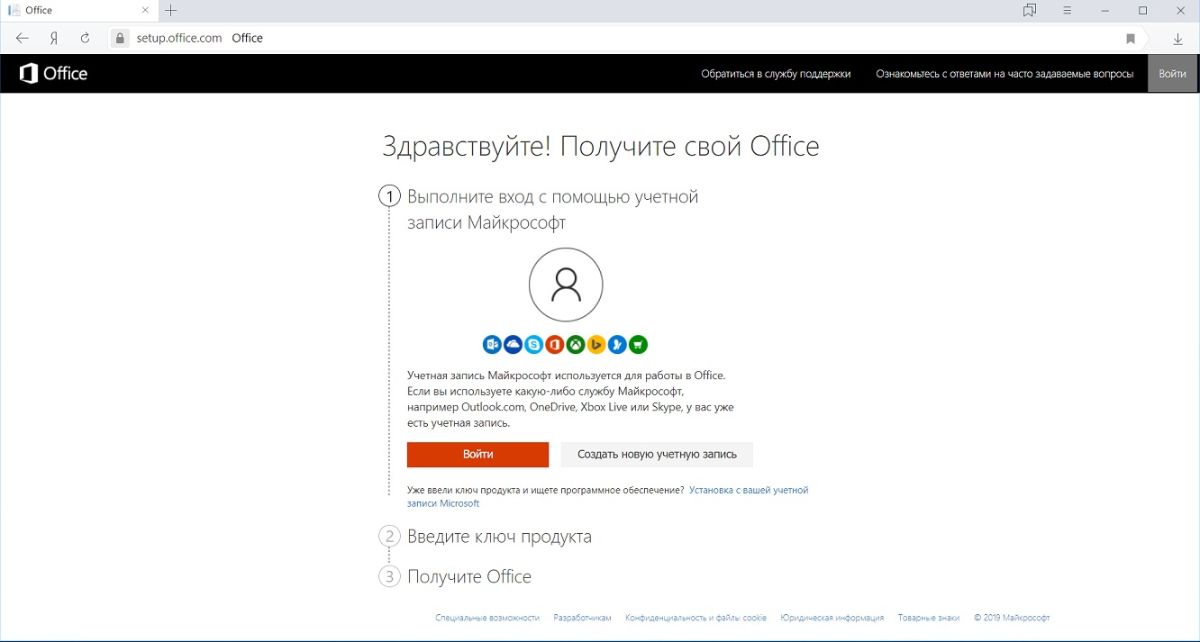Open Yandex home via the Я button
This screenshot has height=642, width=1200.
pyautogui.click(x=53, y=38)
